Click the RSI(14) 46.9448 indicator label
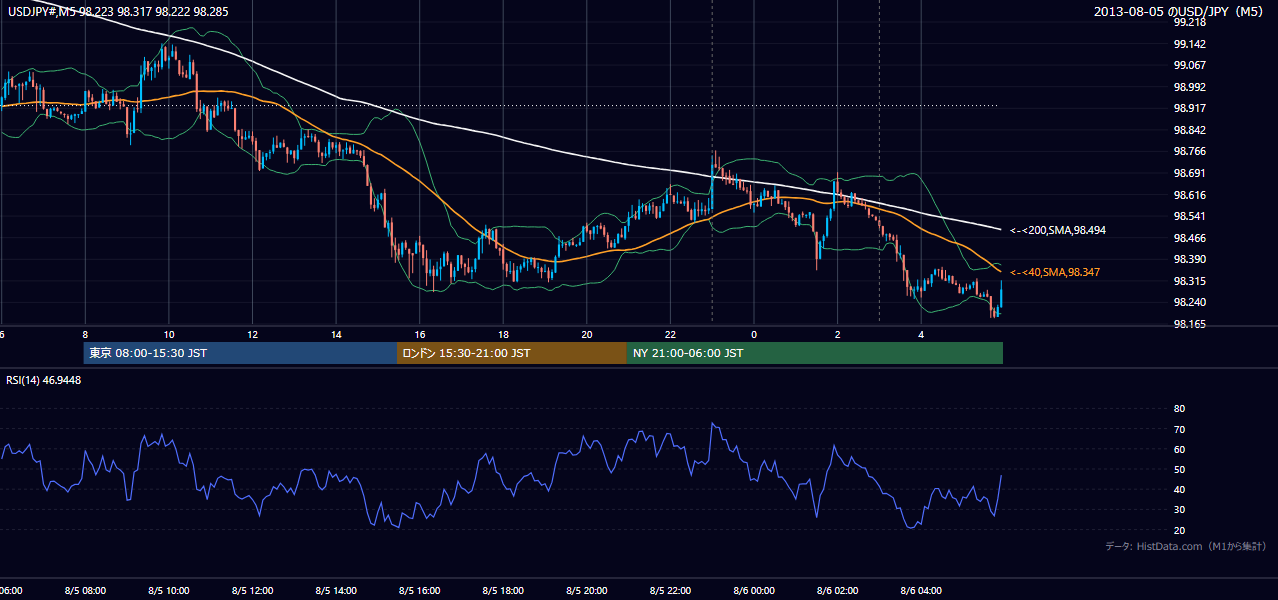This screenshot has width=1278, height=600. click(44, 380)
